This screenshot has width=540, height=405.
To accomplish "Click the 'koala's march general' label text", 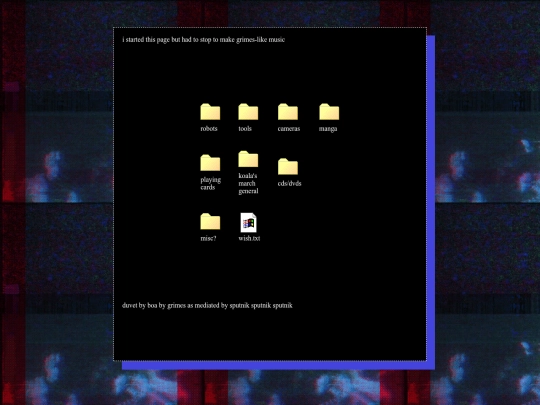I will [248, 183].
